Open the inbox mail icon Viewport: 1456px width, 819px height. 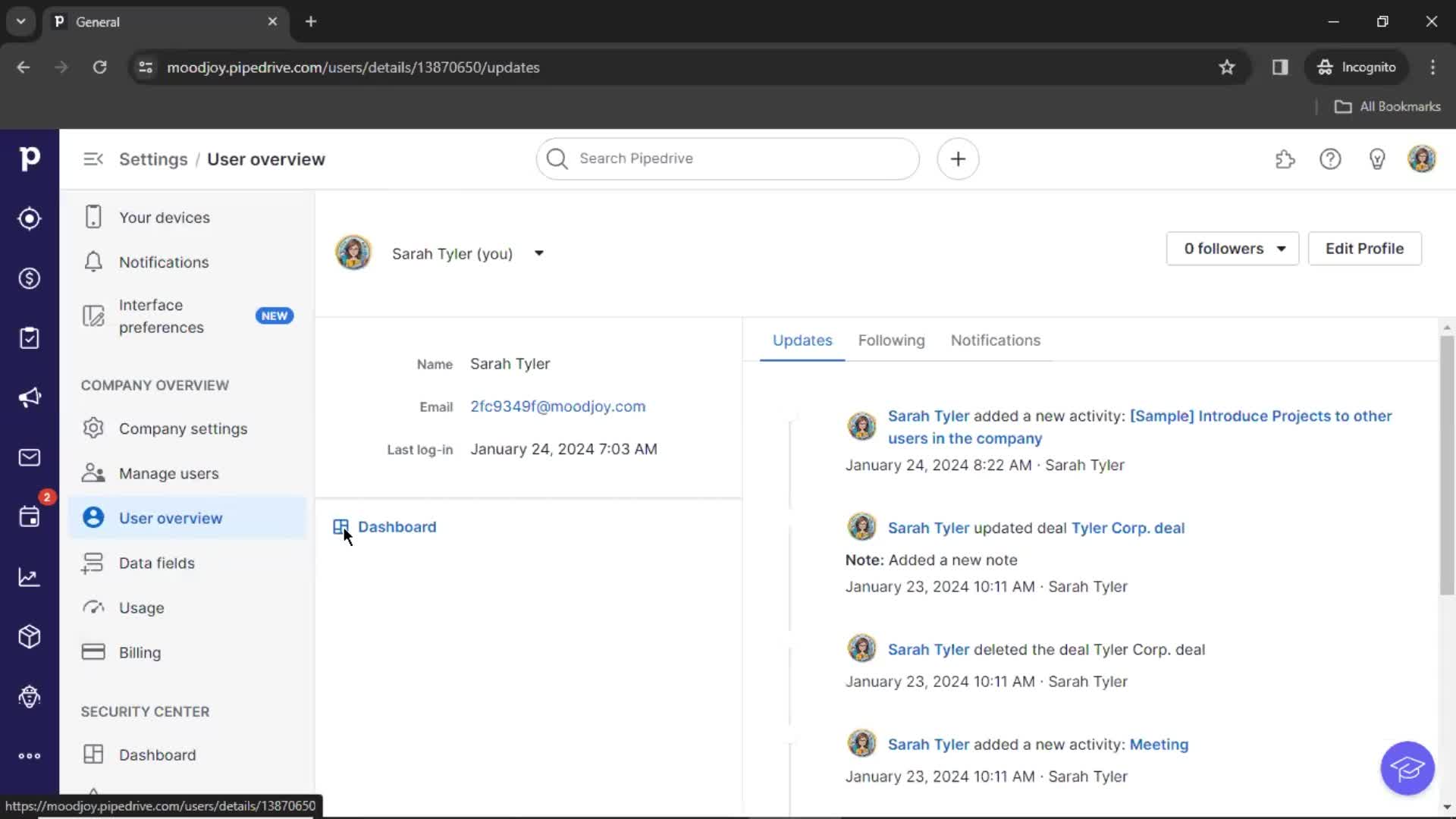click(29, 457)
